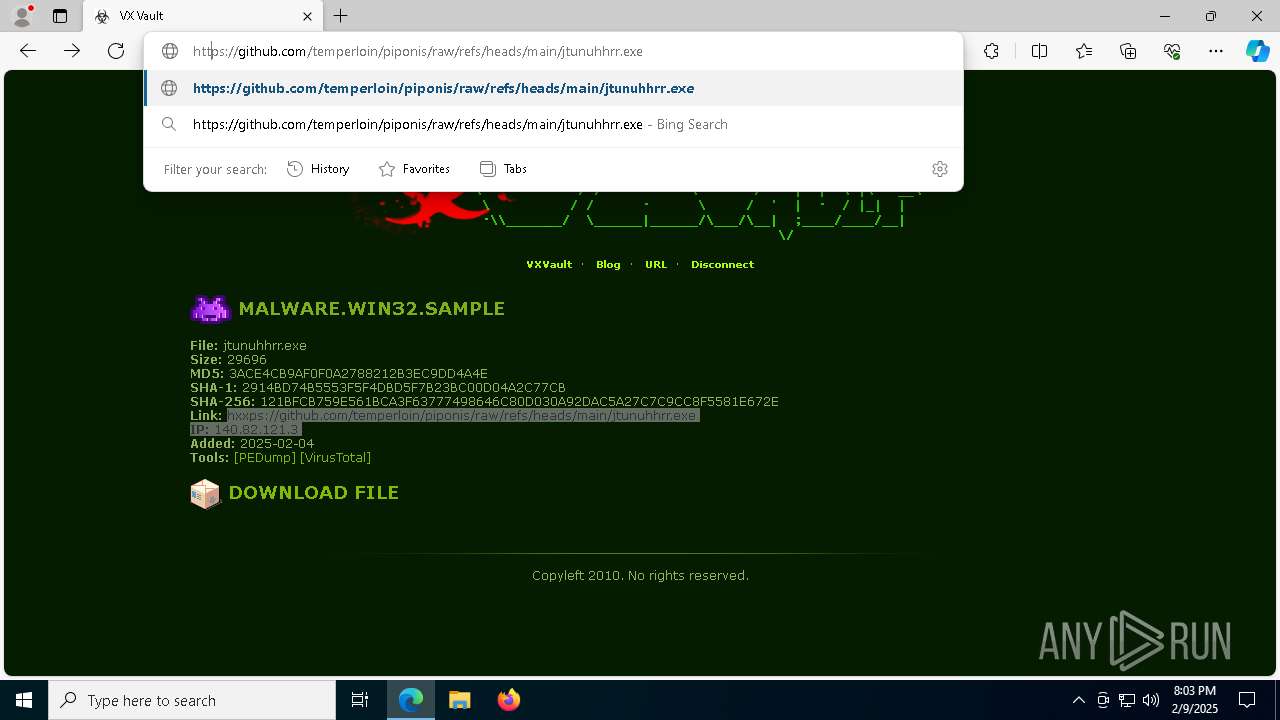Open Collections toolbar icon
This screenshot has width=1280, height=720.
(1128, 51)
